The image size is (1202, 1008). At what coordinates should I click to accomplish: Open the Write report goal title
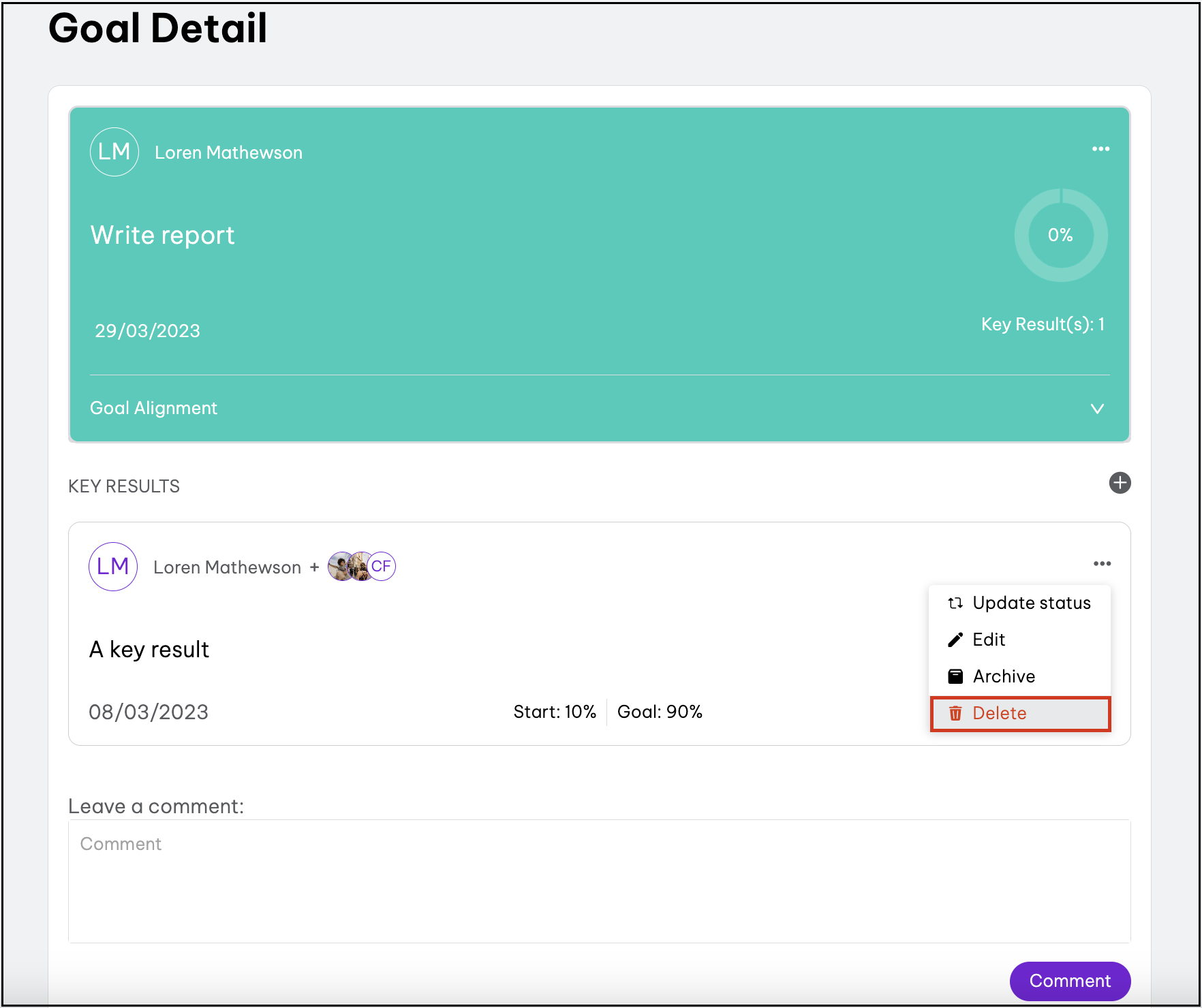click(x=162, y=236)
